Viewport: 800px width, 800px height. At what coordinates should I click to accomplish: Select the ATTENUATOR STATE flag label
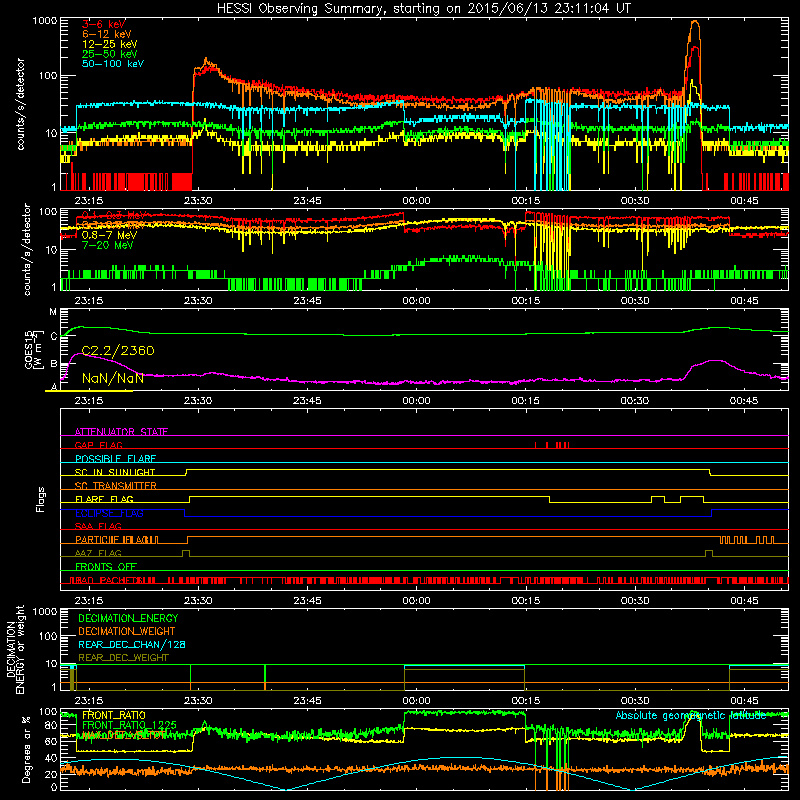(x=121, y=432)
